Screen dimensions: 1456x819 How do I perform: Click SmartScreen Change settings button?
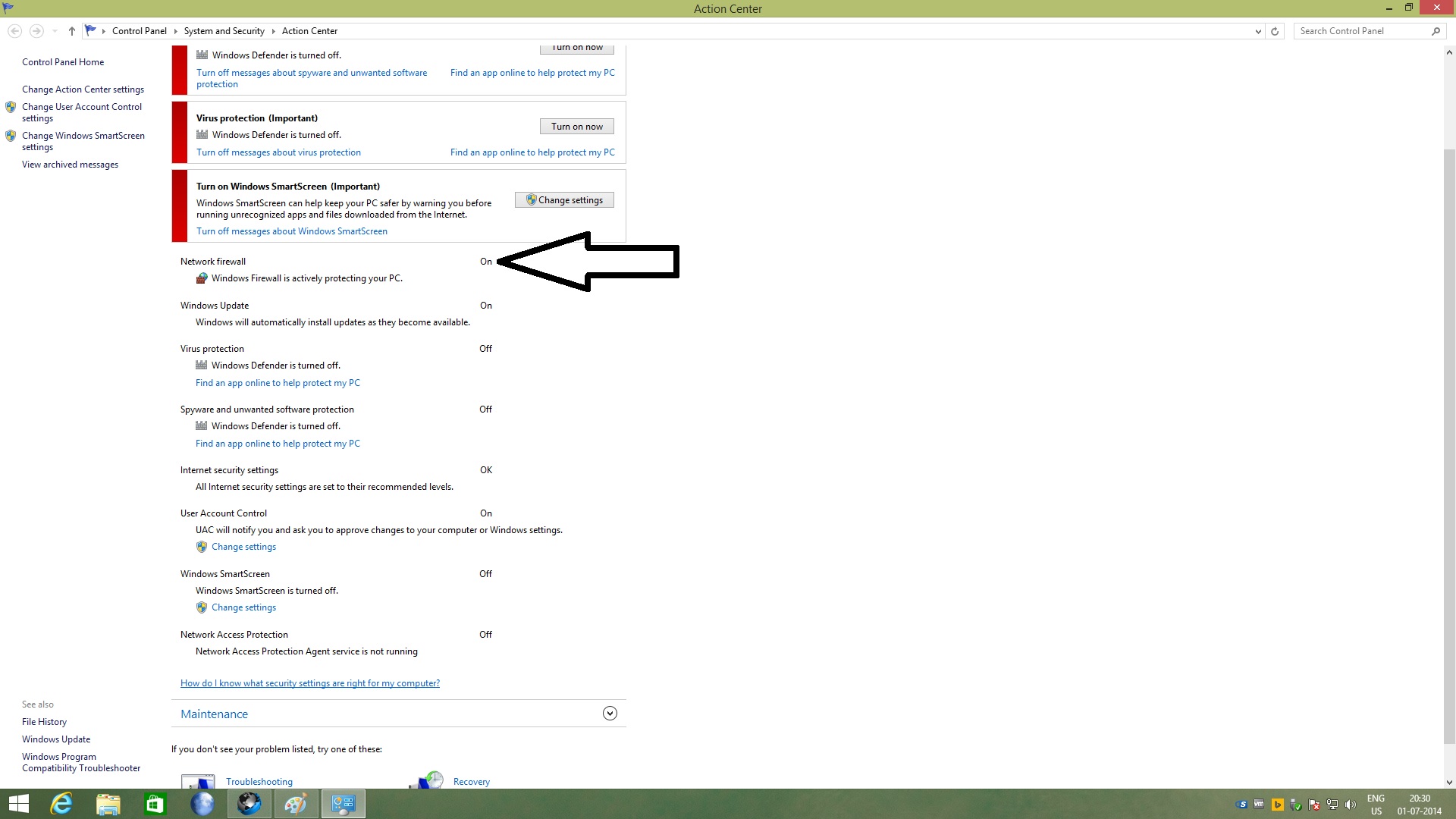pyautogui.click(x=564, y=200)
